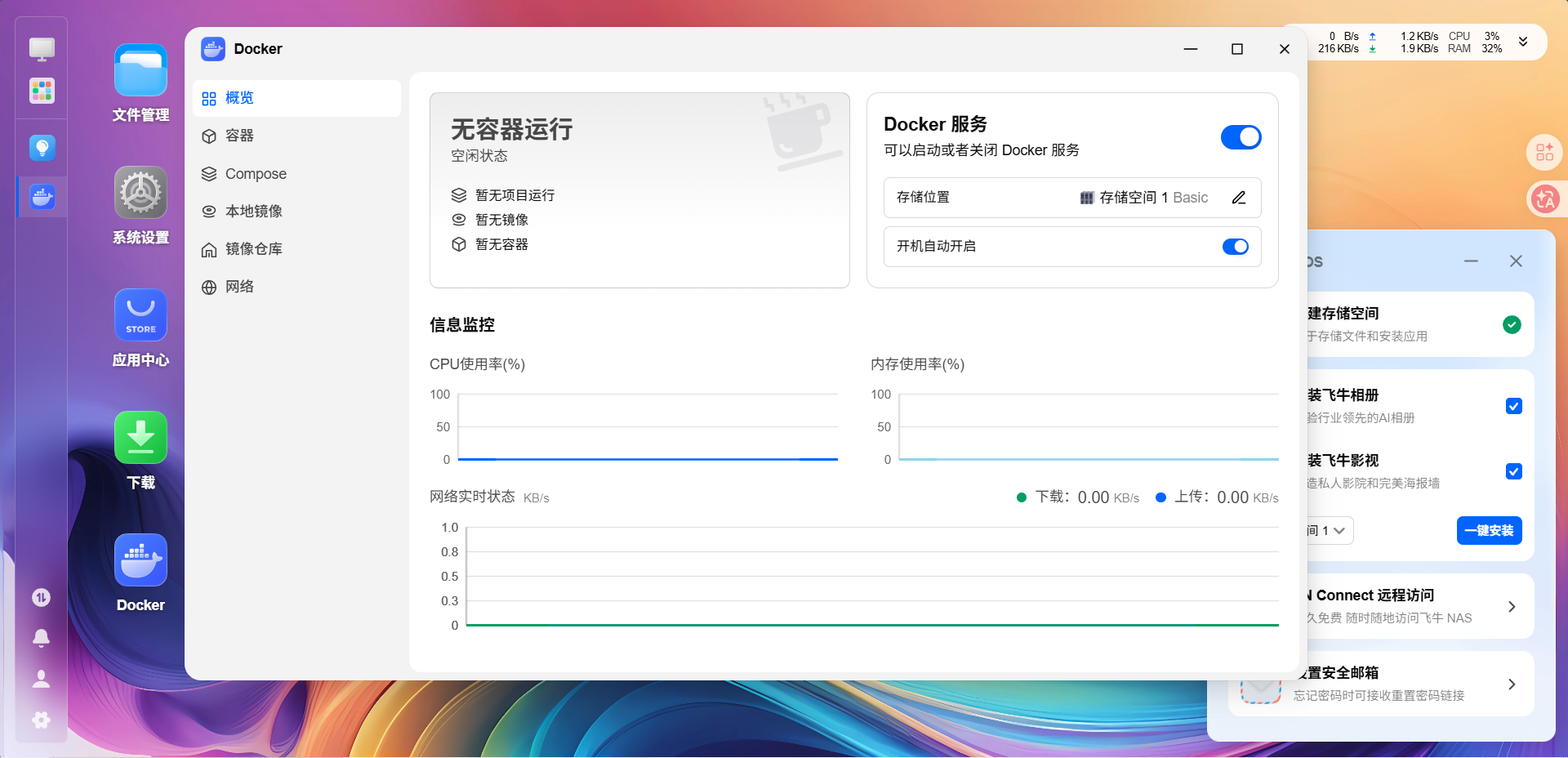1568x758 pixels.
Task: Click the 存储空间 1 Basic value
Action: (x=1143, y=198)
